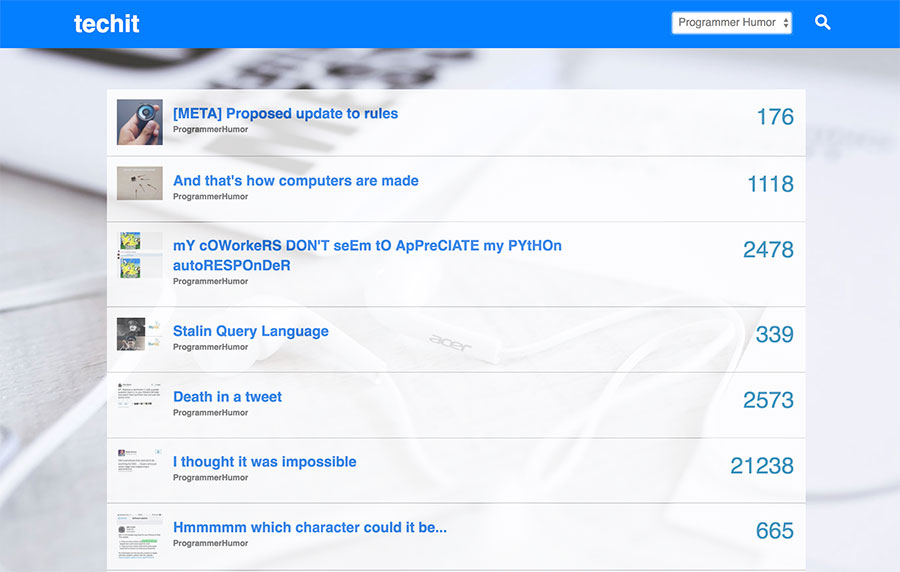Click the thumbnail of the autoresponder post
The width and height of the screenshot is (900, 572).
coord(139,254)
